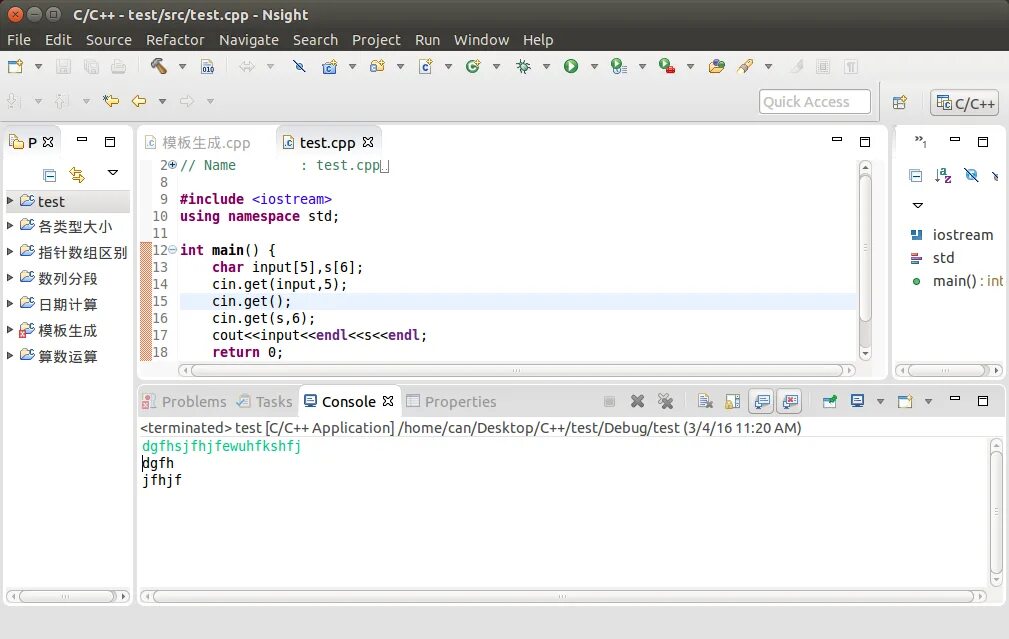Click Collapse All in Project Explorer
Viewport: 1009px width, 639px height.
pyautogui.click(x=50, y=175)
